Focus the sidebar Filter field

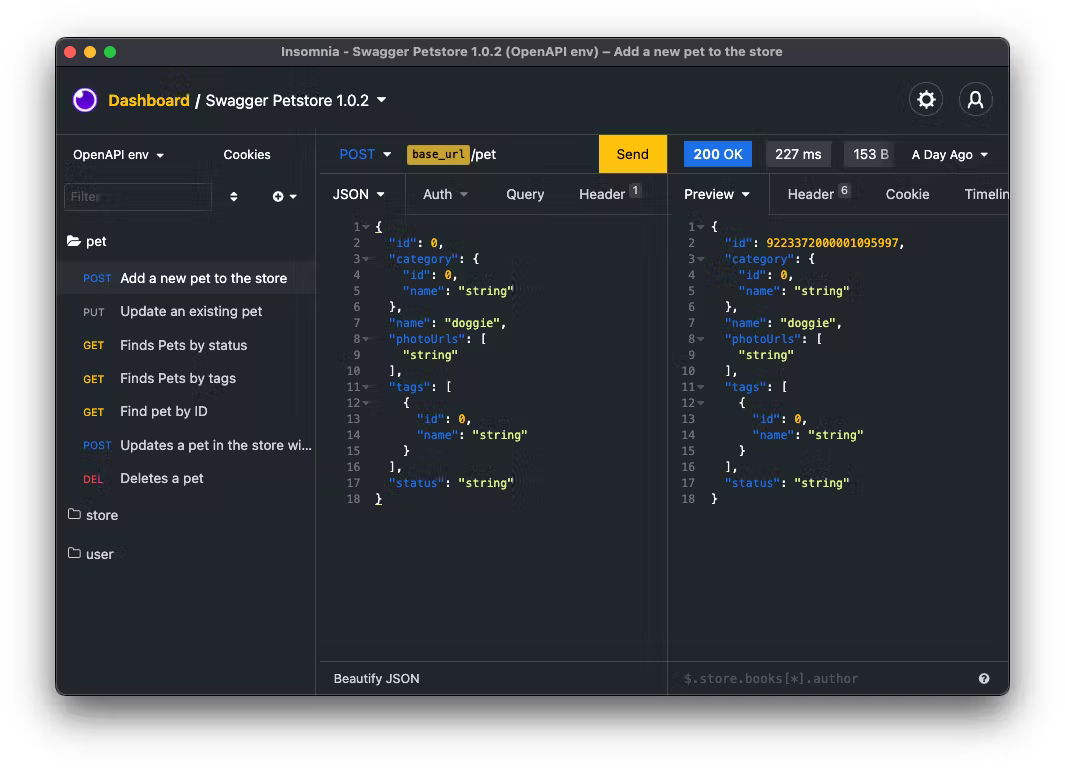point(138,196)
